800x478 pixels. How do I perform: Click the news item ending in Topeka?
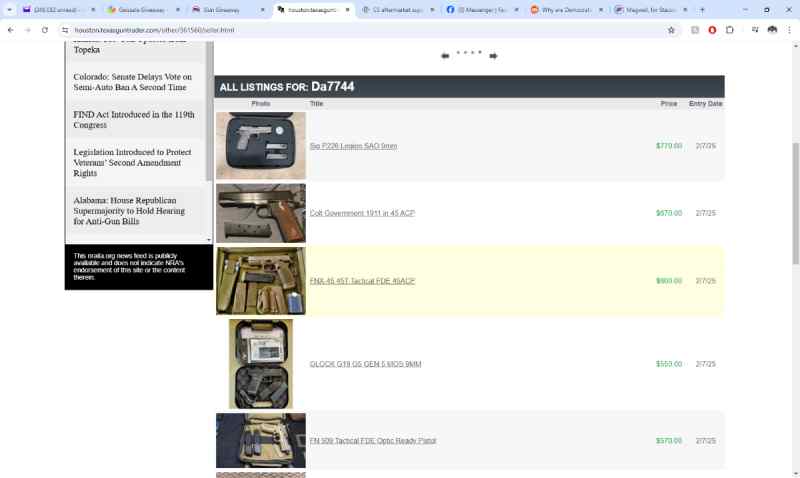87,49
